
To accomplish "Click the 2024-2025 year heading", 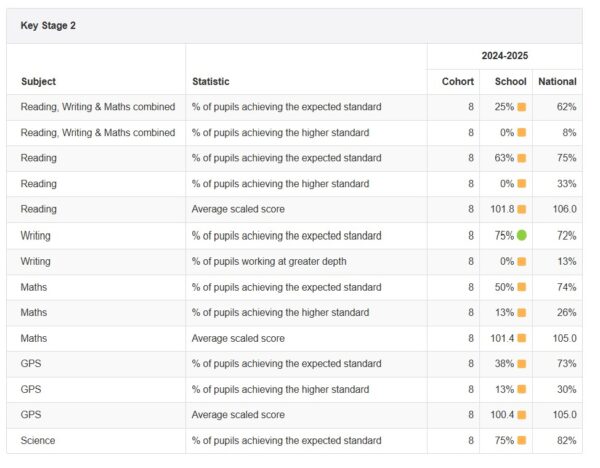I will coord(505,56).
